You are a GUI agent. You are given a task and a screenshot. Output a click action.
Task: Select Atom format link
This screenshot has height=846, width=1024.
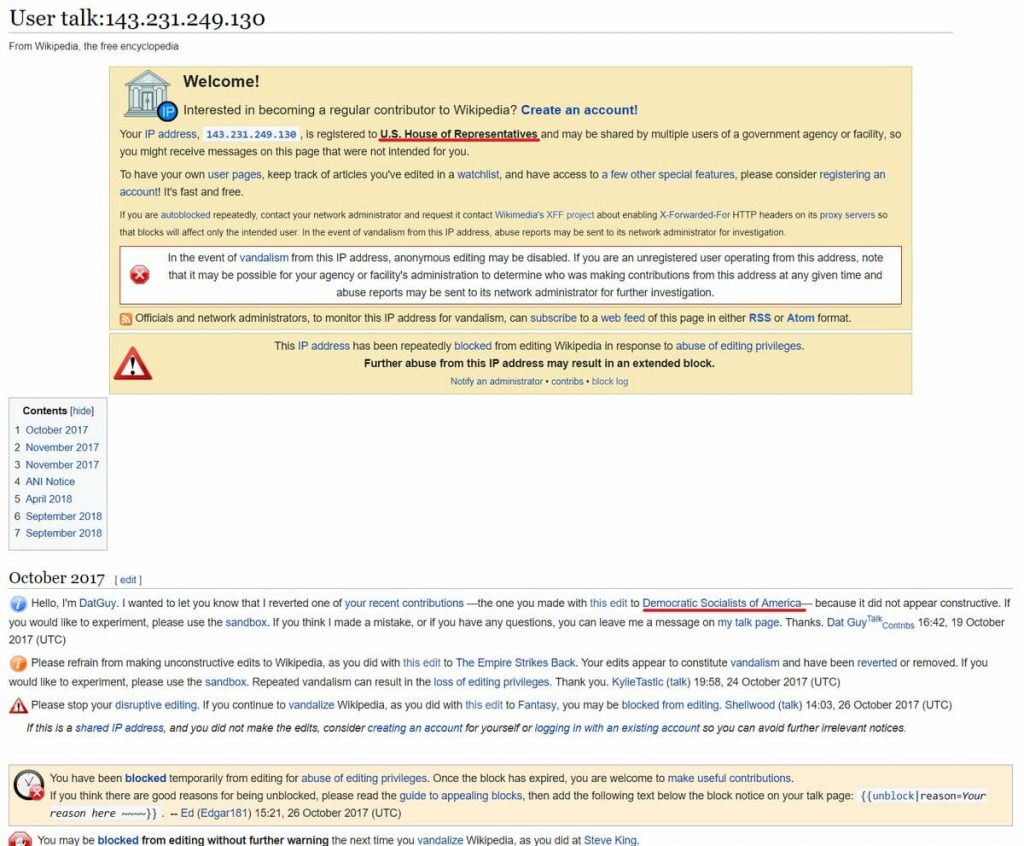[801, 318]
